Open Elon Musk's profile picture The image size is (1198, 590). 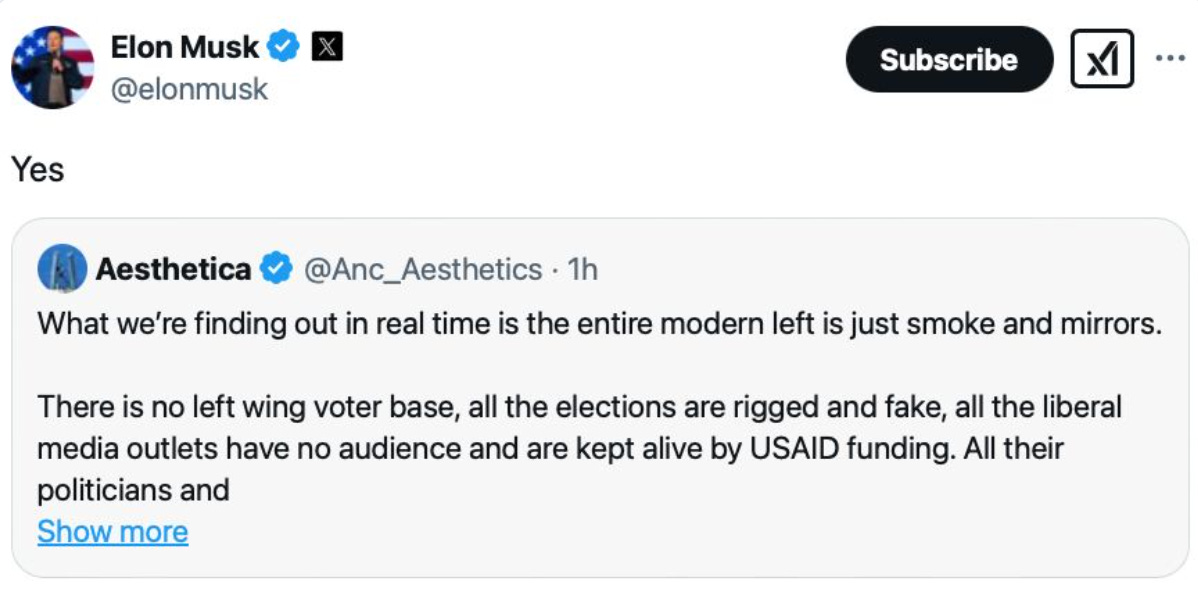[x=52, y=67]
